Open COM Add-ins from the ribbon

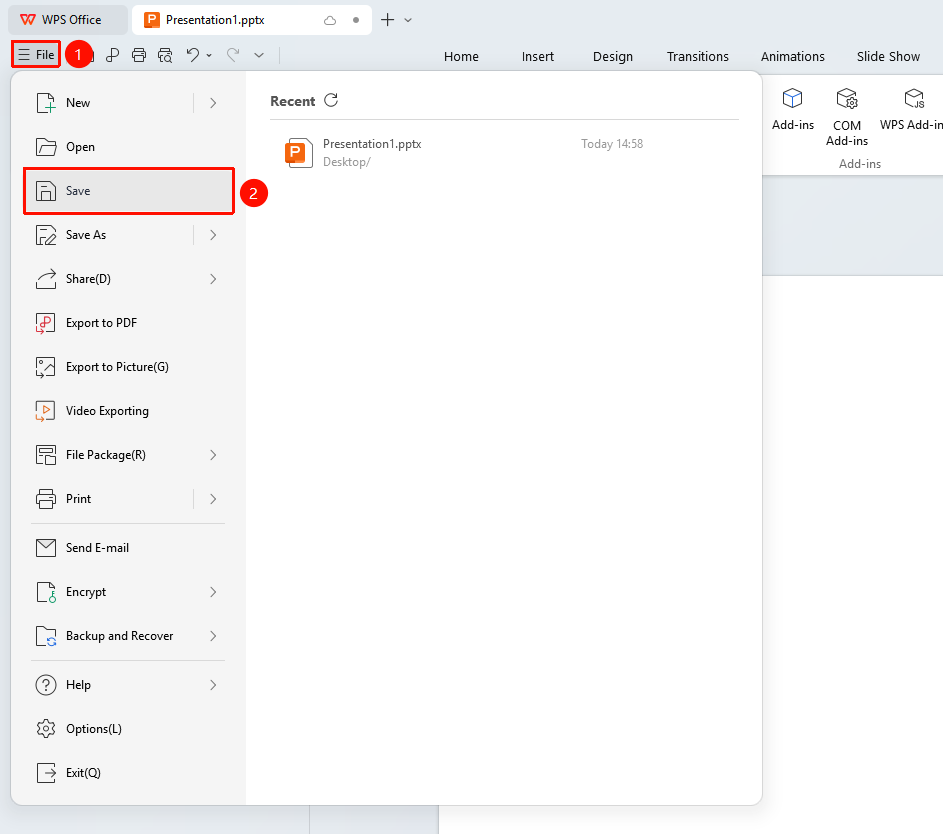point(847,117)
